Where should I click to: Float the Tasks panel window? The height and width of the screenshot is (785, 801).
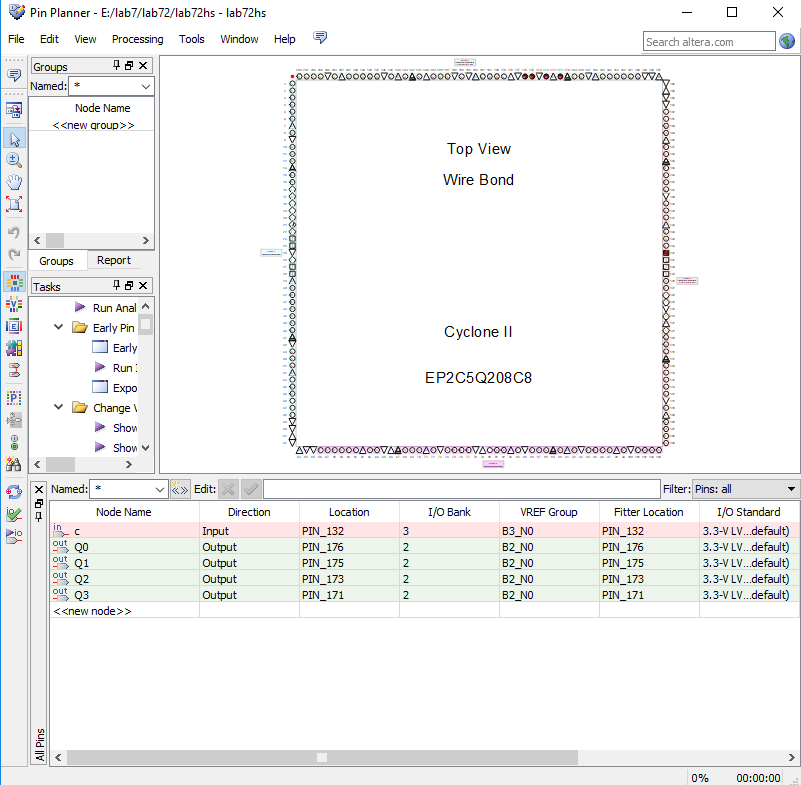click(129, 286)
